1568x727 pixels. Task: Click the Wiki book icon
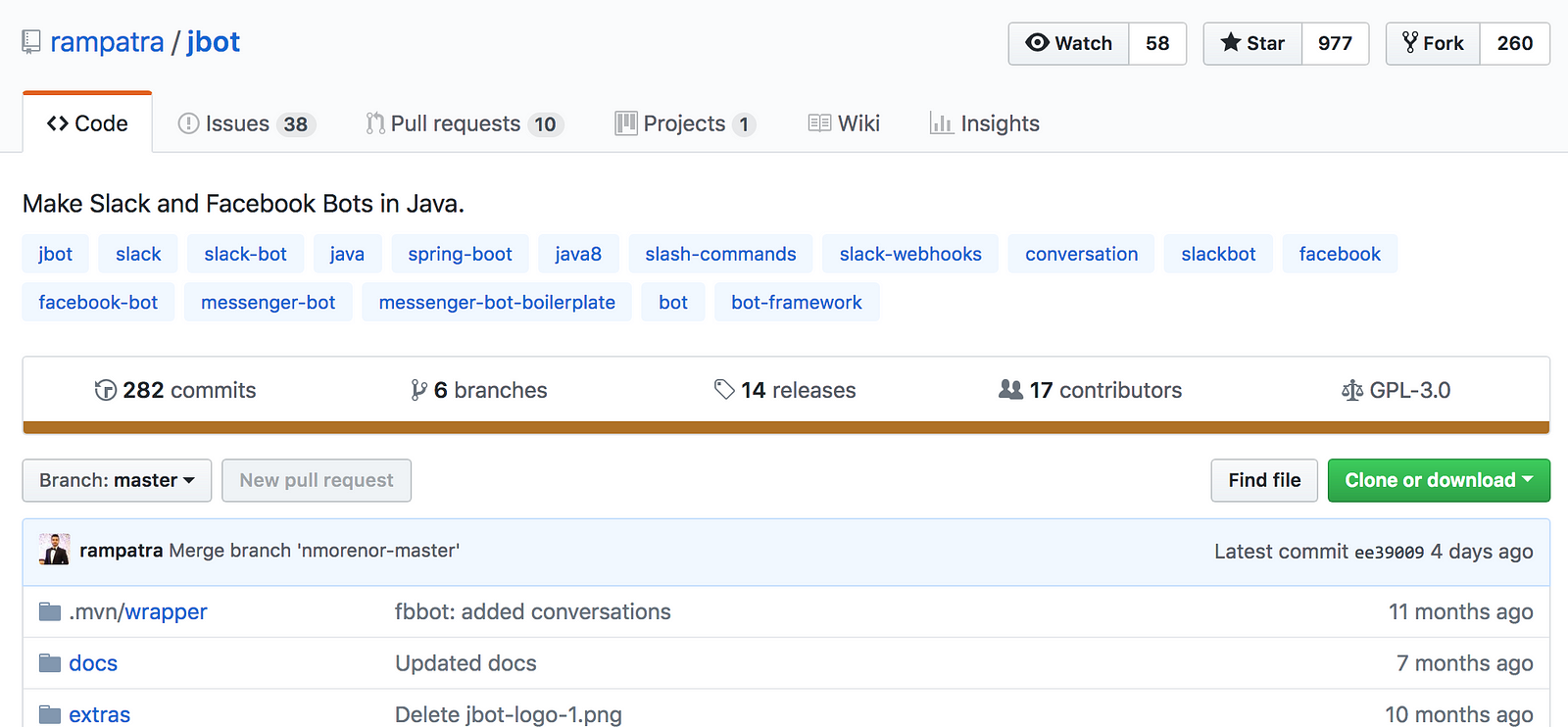tap(819, 123)
